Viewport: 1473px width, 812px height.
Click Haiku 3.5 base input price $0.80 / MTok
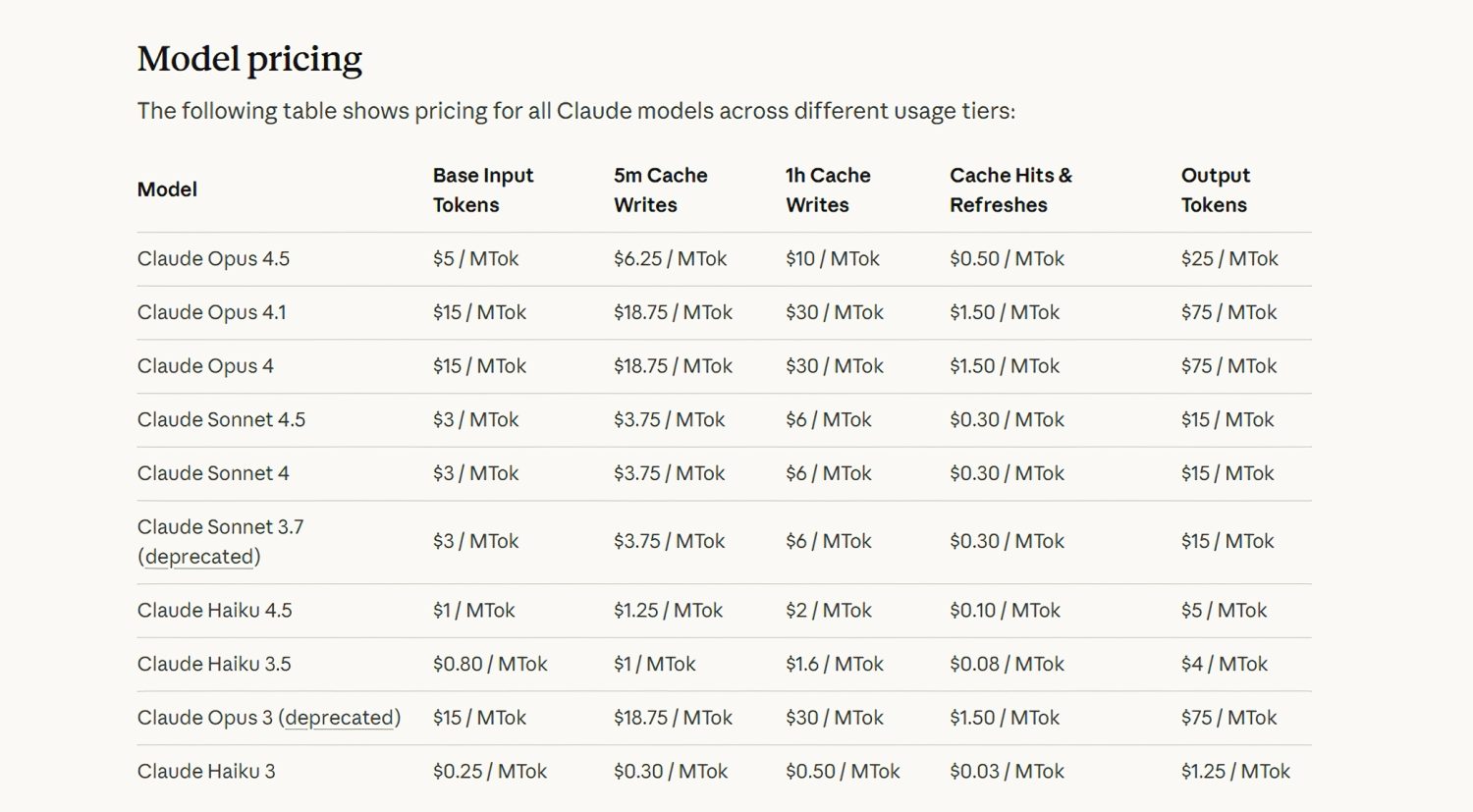(490, 665)
